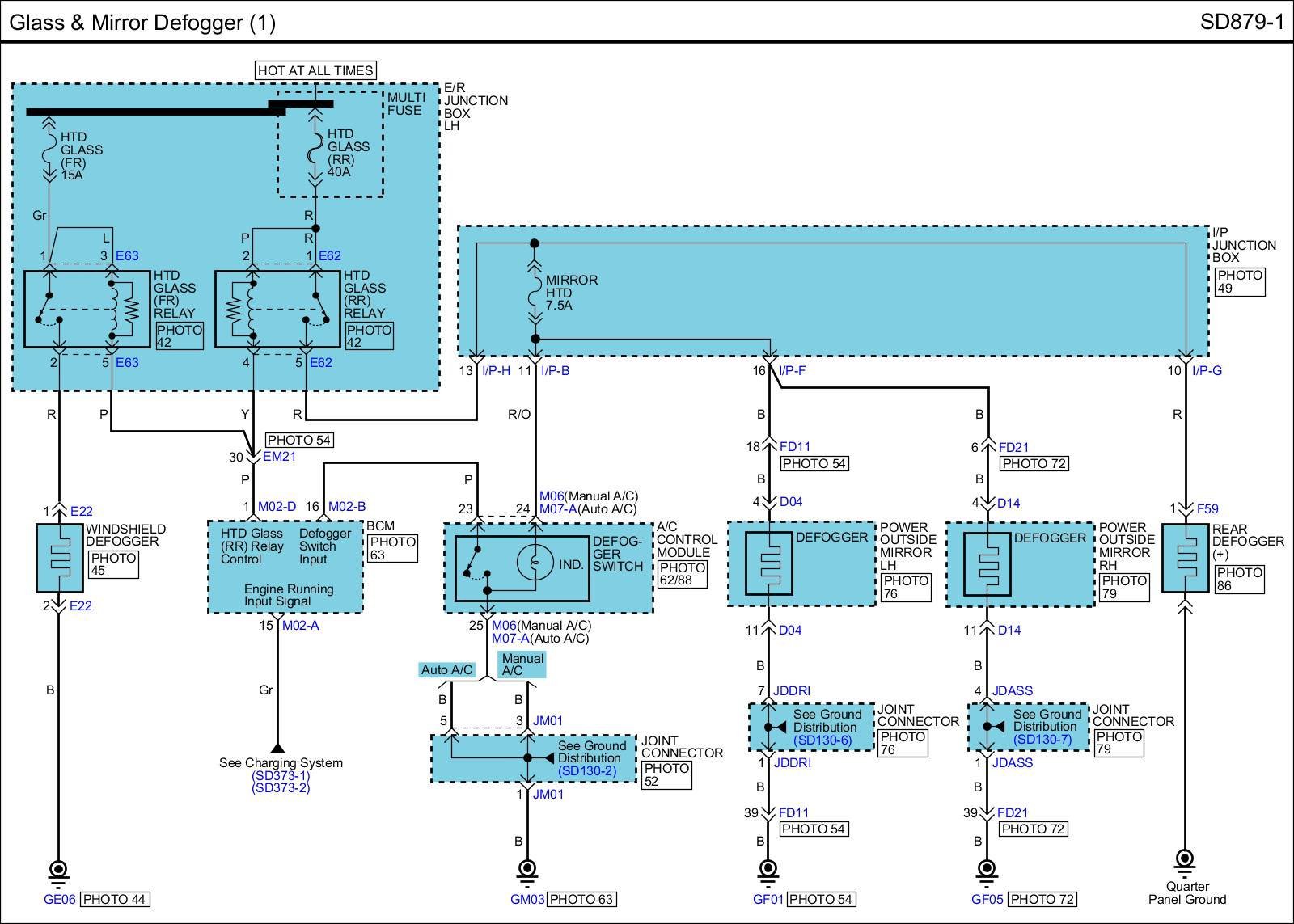1294x924 pixels.
Task: Click the rear defogger heating element symbol
Action: [x=1185, y=558]
